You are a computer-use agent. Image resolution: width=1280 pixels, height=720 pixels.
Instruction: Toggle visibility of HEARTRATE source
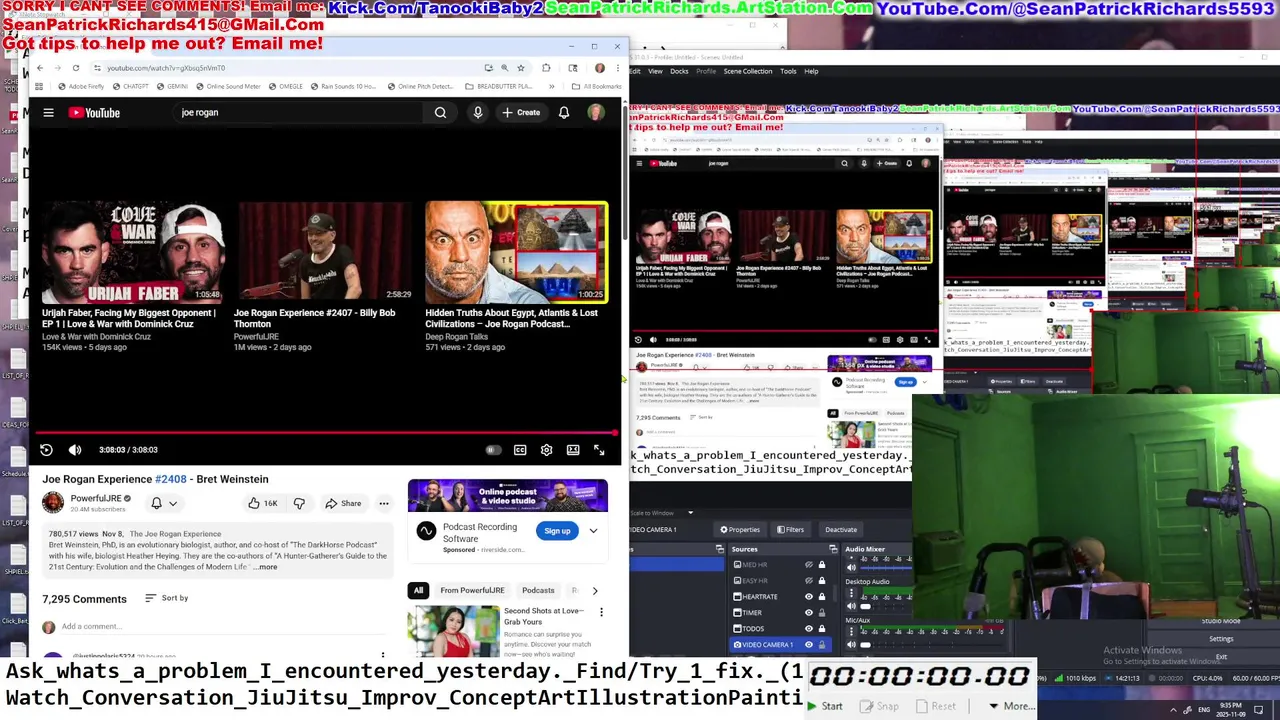pyautogui.click(x=809, y=597)
